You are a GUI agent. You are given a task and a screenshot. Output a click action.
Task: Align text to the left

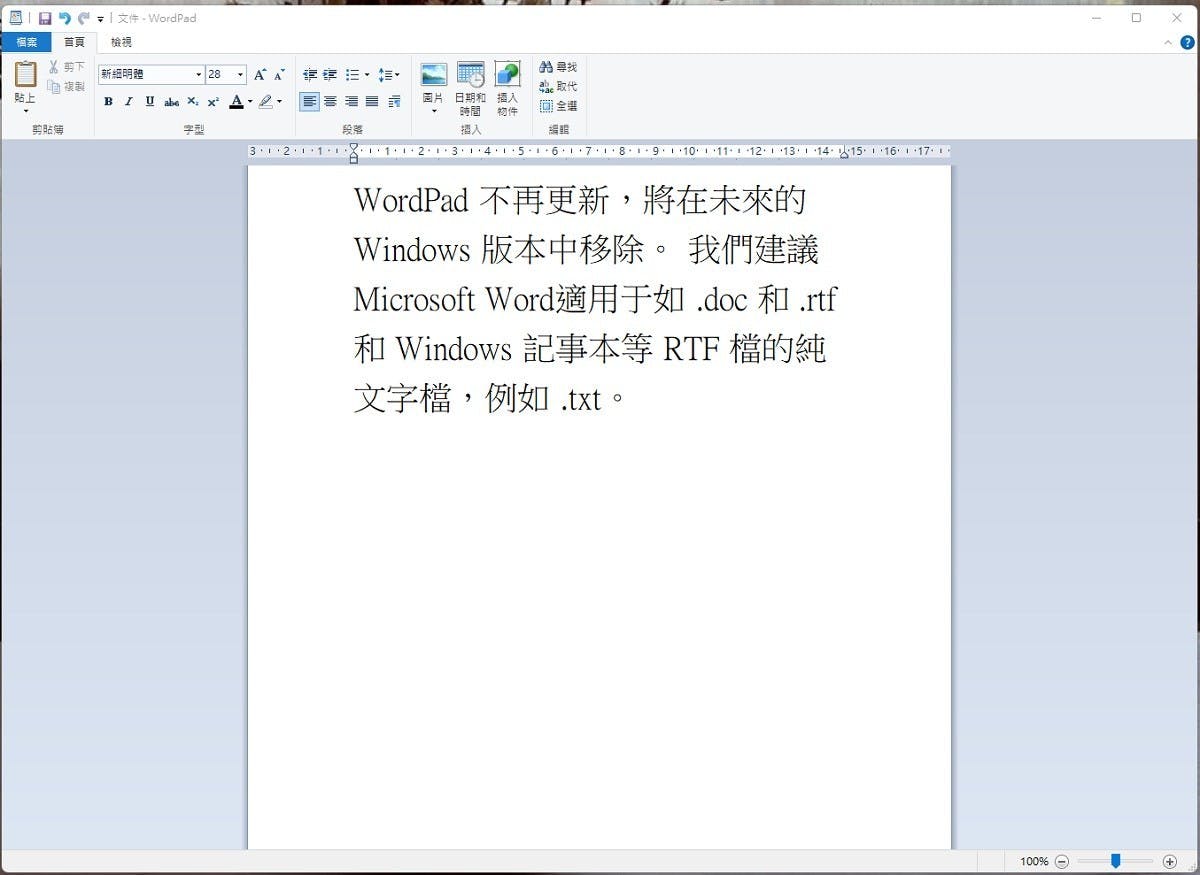pyautogui.click(x=310, y=101)
